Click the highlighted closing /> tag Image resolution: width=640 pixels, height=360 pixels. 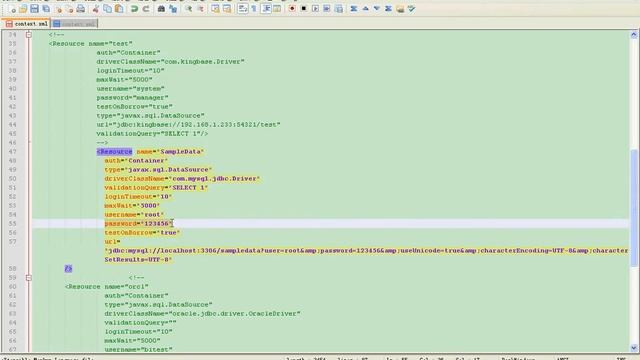(68, 268)
